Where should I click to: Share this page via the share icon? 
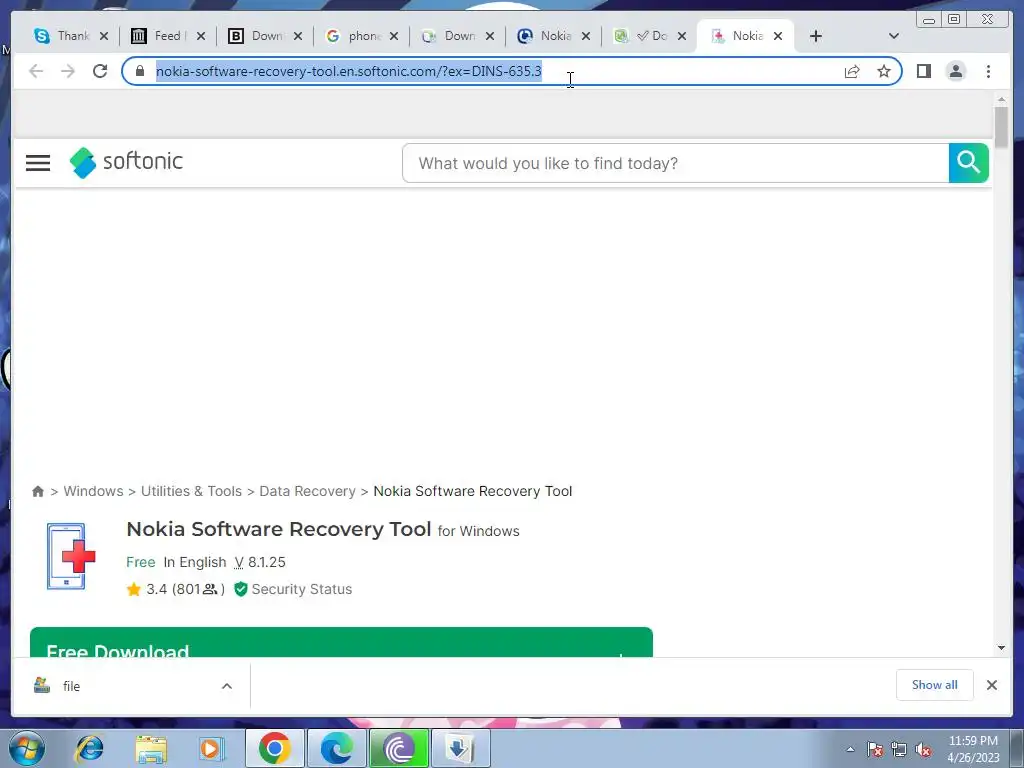pyautogui.click(x=852, y=71)
